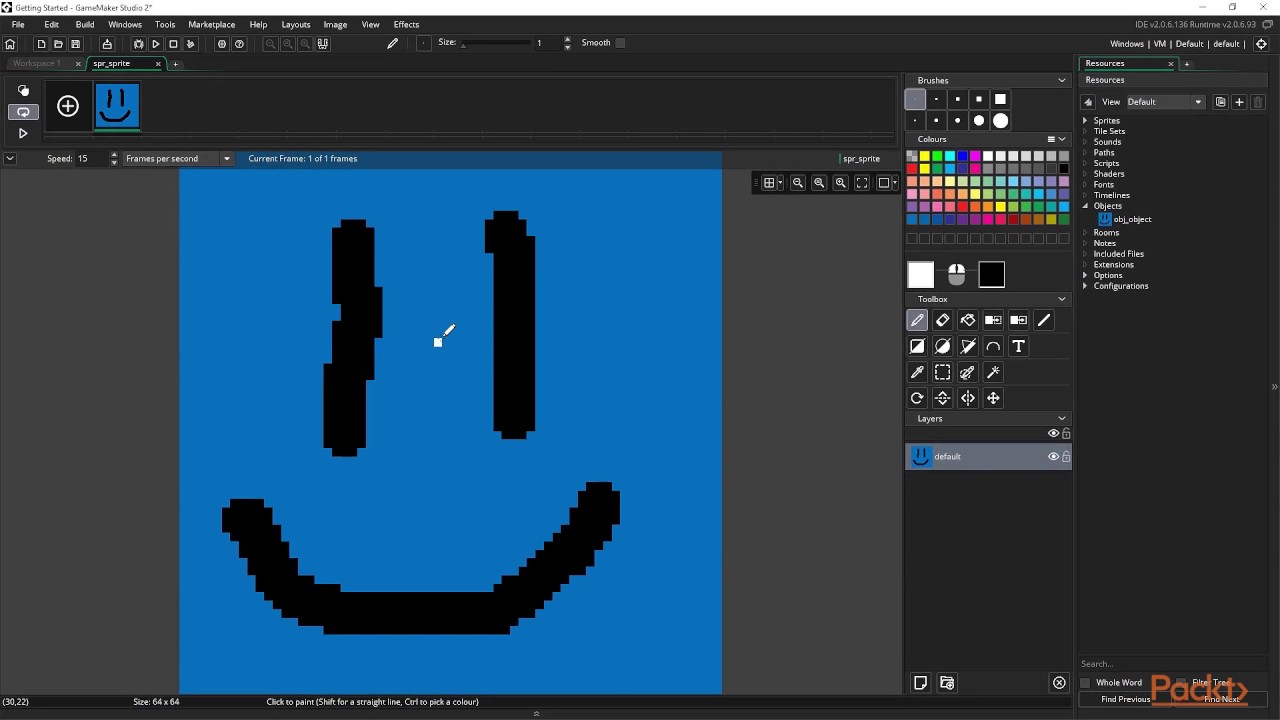The height and width of the screenshot is (720, 1280).
Task: Click the canvas grid options icon
Action: (x=768, y=183)
